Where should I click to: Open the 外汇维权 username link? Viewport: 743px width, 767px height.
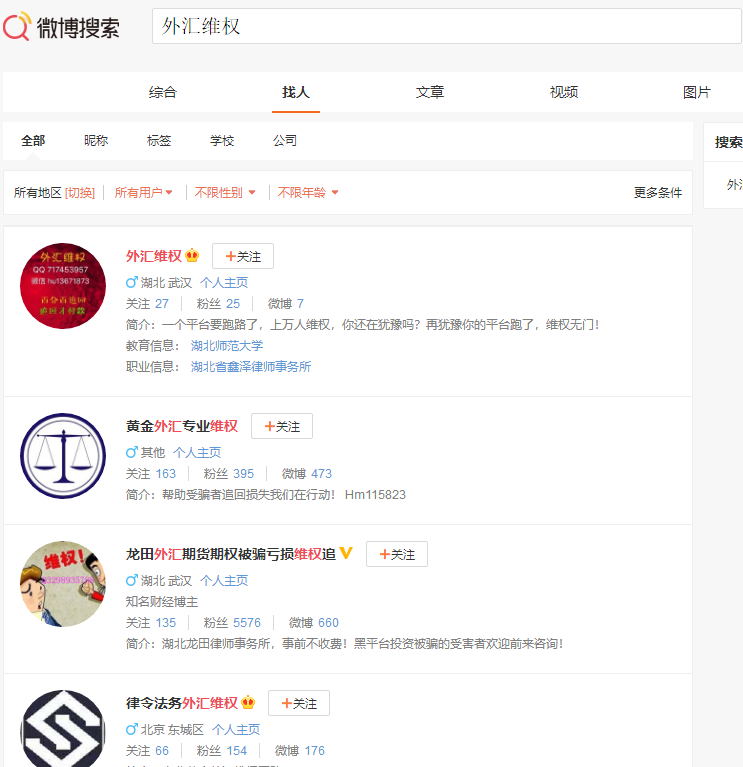[154, 256]
